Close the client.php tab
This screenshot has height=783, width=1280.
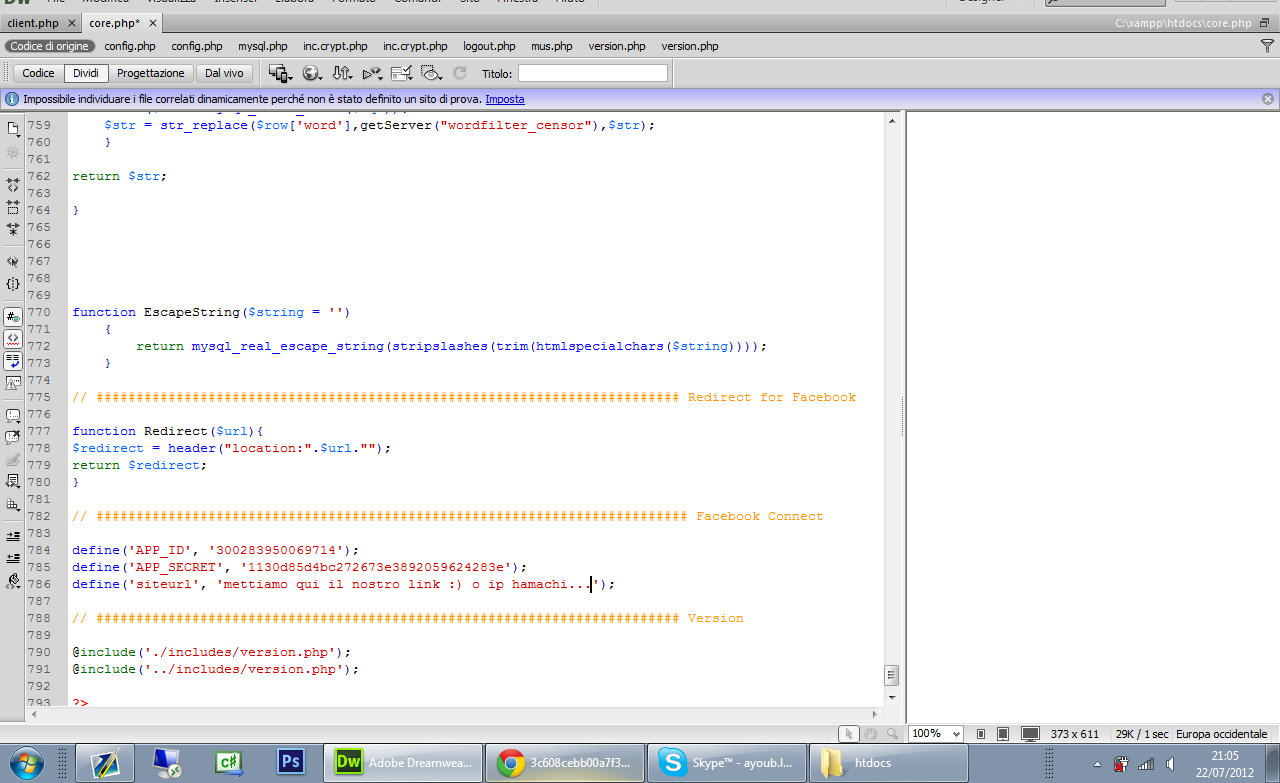pos(72,22)
